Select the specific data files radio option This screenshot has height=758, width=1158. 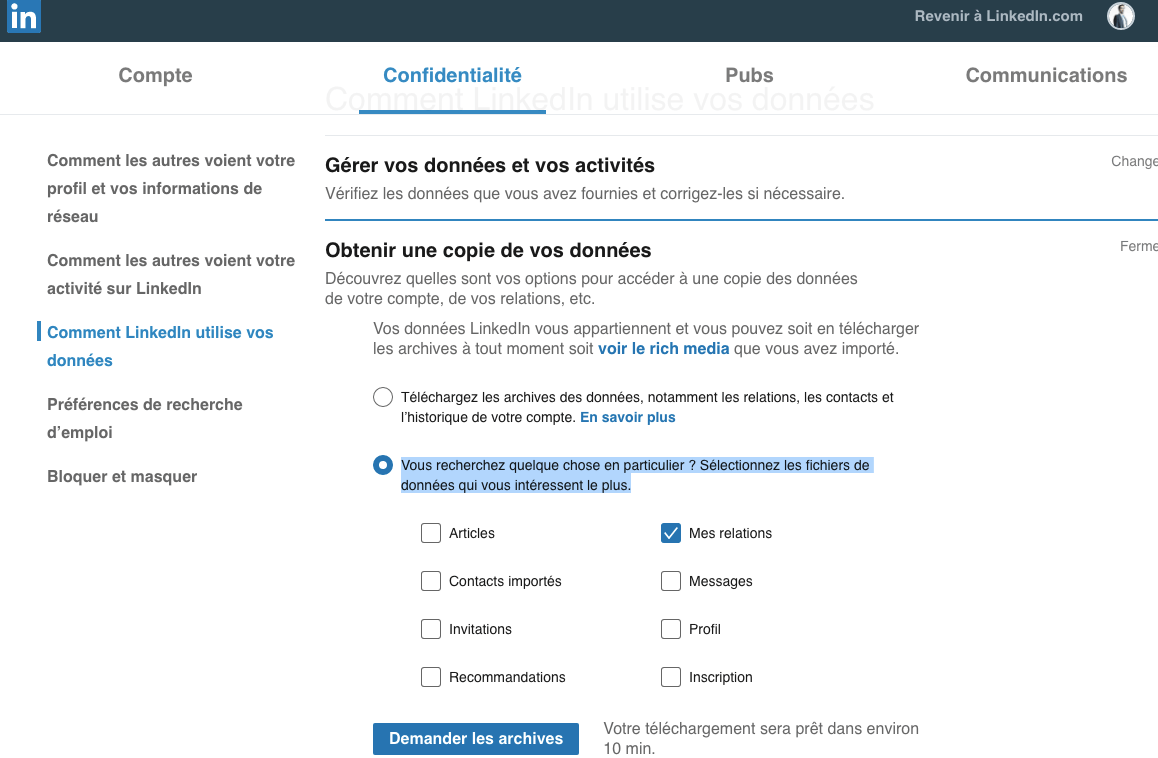point(383,465)
